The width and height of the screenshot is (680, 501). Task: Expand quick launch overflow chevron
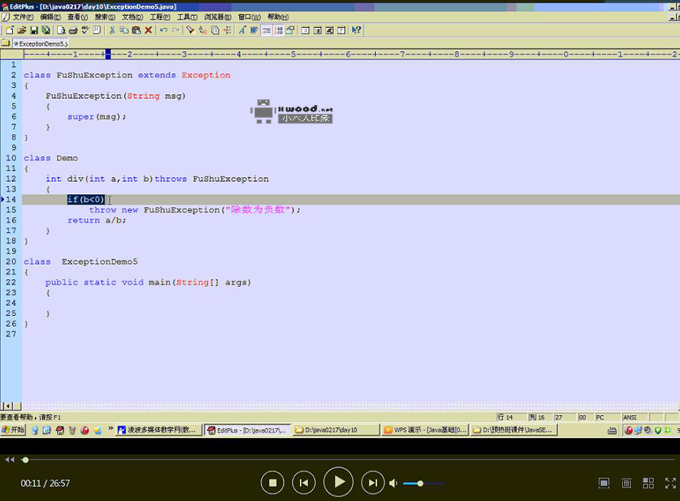point(111,429)
